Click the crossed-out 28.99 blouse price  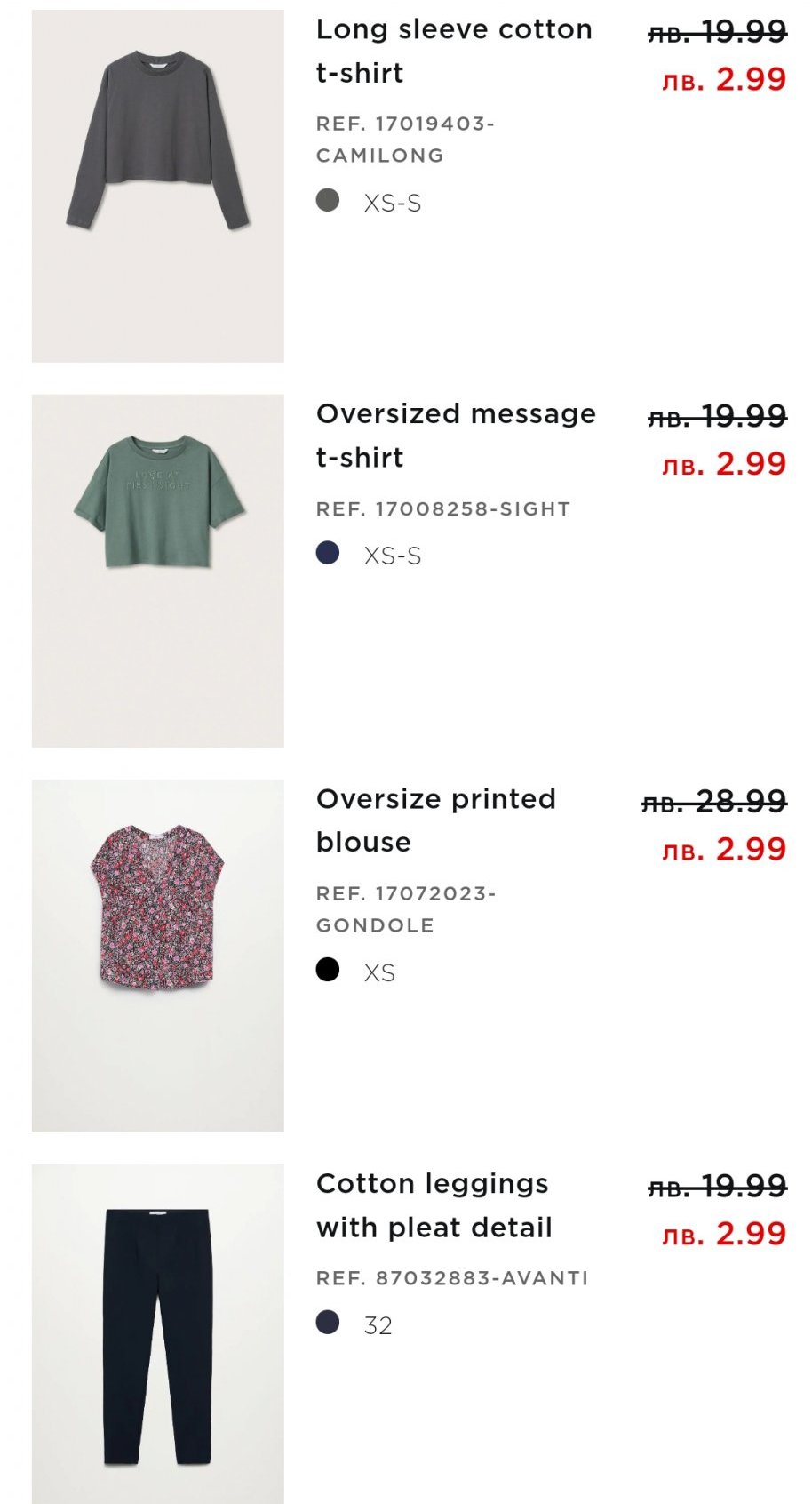tap(714, 802)
